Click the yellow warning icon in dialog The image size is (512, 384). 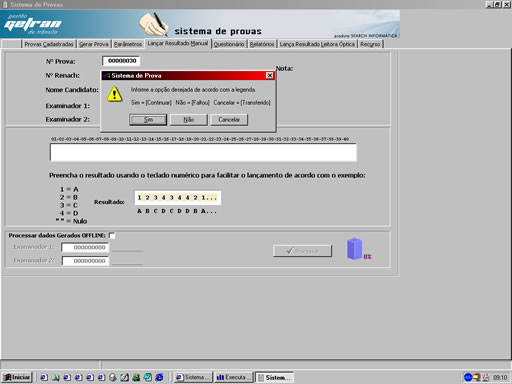pyautogui.click(x=115, y=94)
